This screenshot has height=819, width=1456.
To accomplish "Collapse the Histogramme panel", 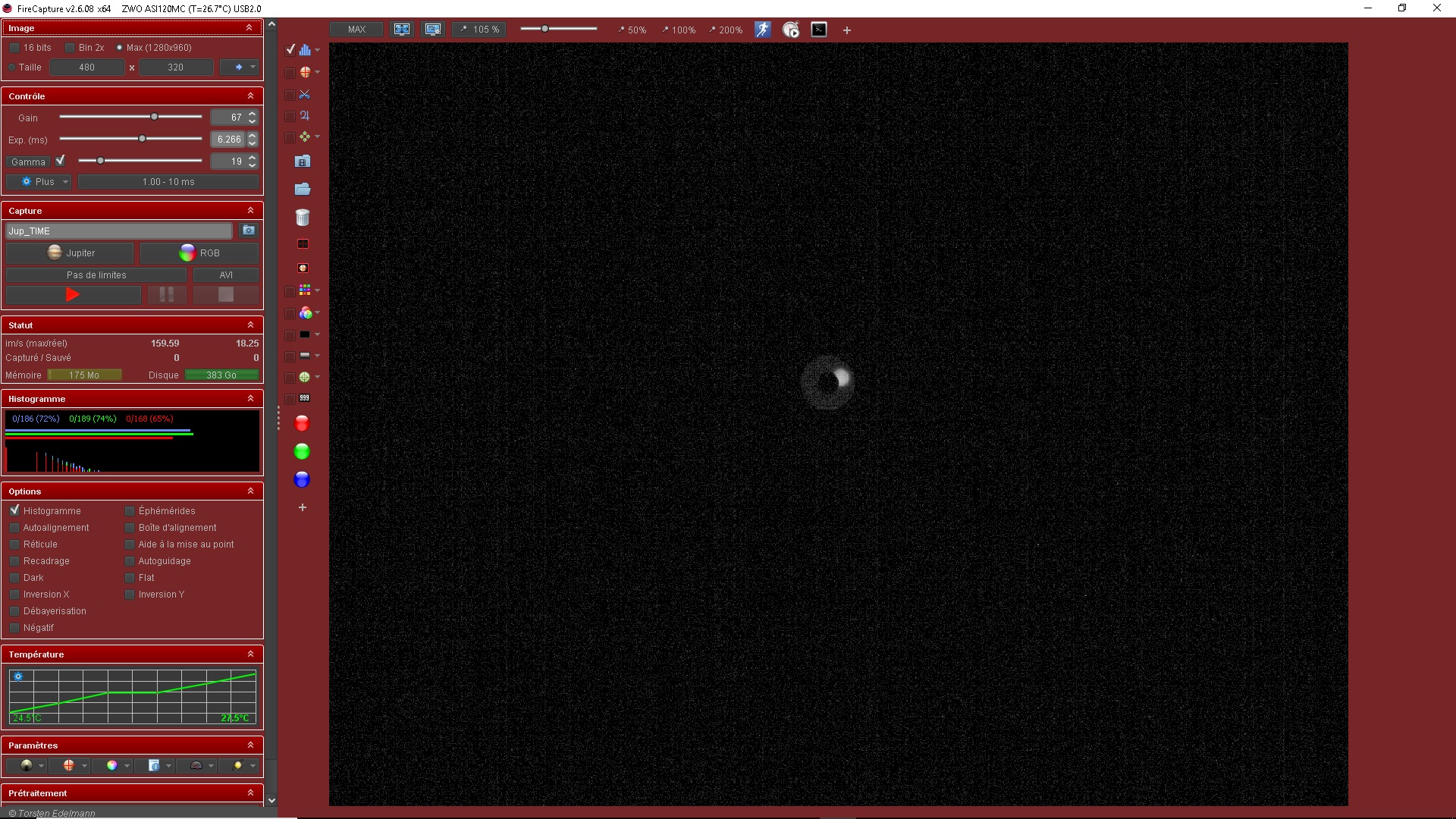I will coord(250,399).
